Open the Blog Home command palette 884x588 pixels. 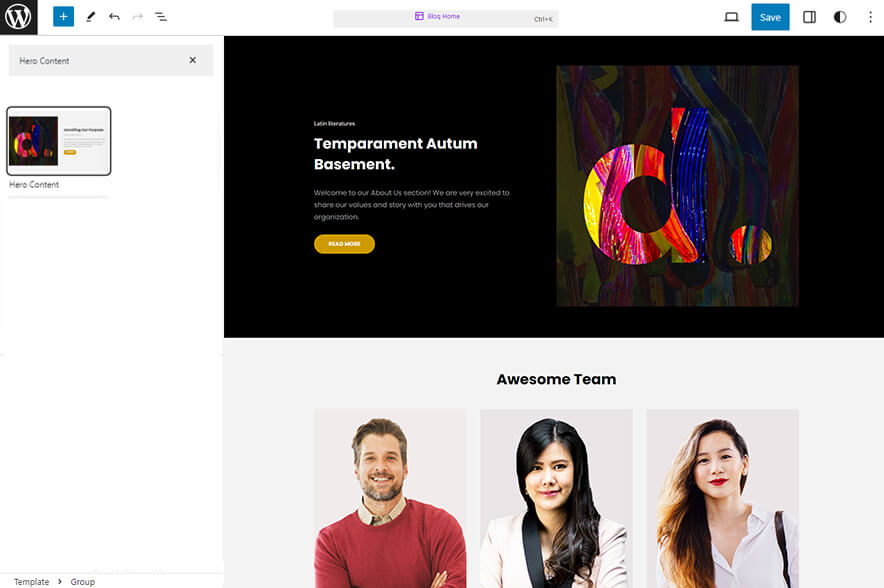click(x=445, y=17)
